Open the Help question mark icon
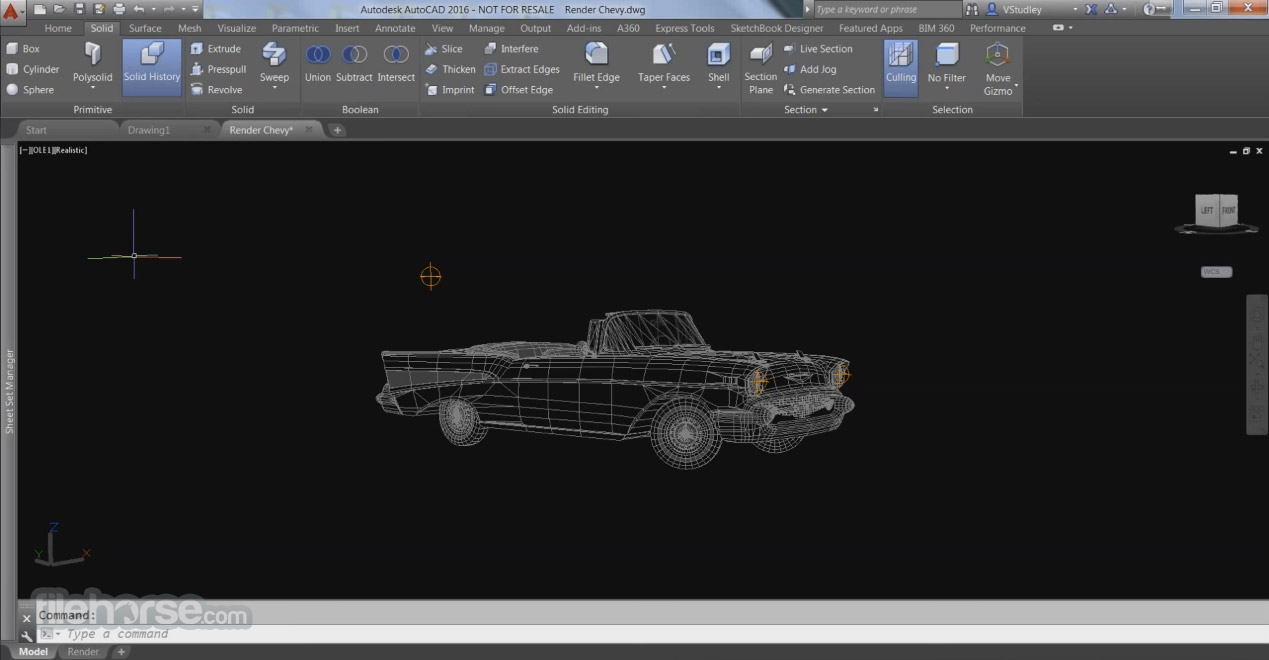 [x=1150, y=9]
